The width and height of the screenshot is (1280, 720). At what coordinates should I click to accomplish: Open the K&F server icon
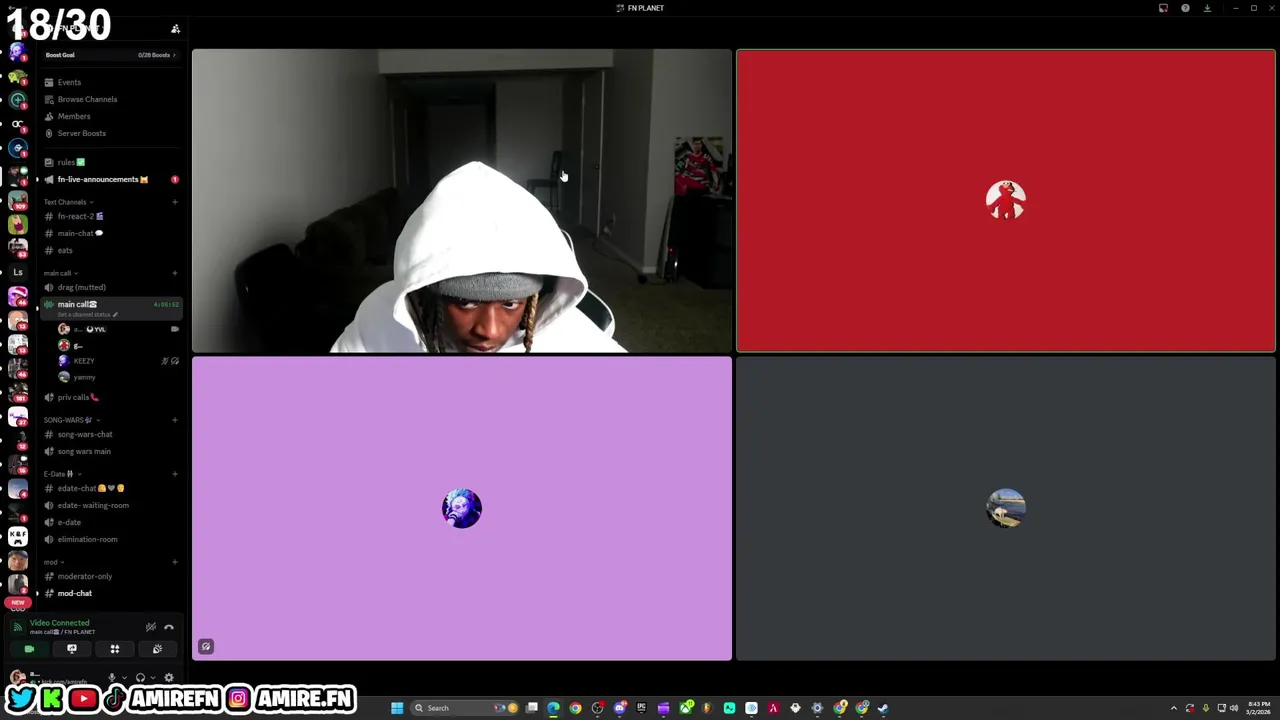point(17,538)
